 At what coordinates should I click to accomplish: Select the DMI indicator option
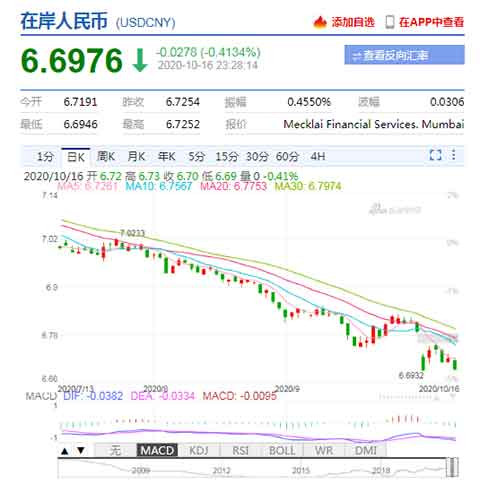point(366,451)
